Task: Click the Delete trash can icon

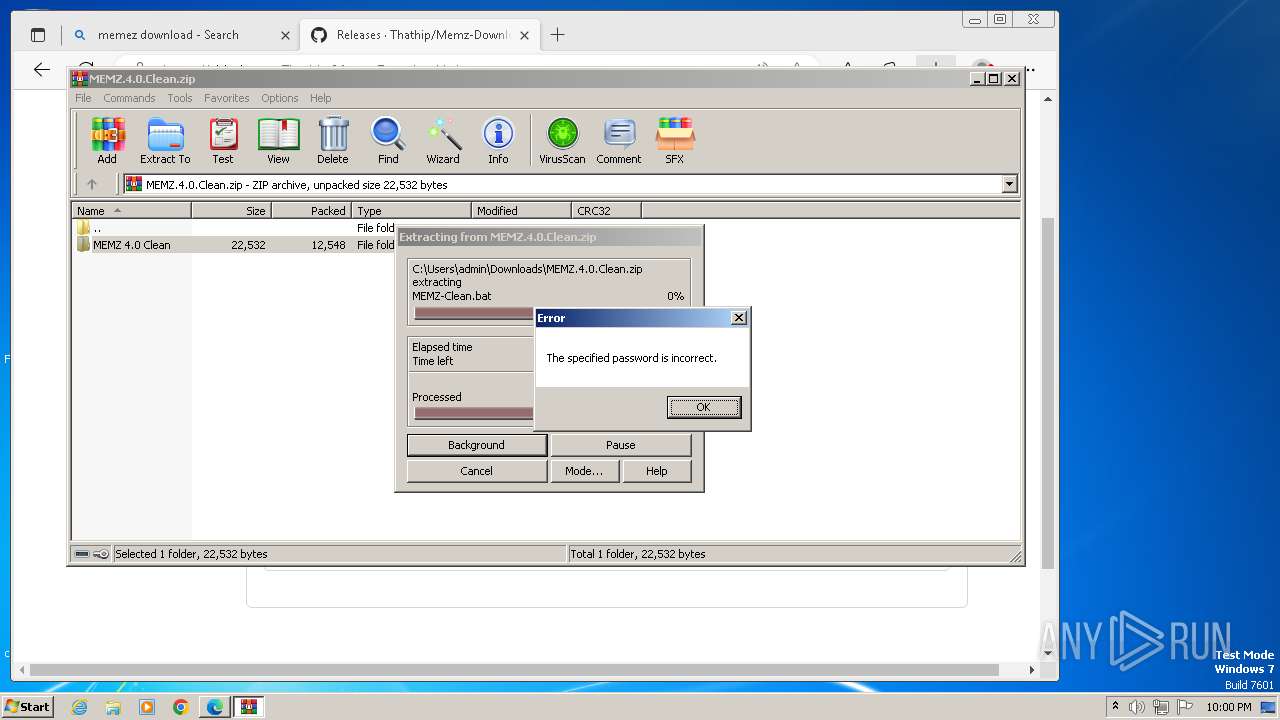Action: 333,140
